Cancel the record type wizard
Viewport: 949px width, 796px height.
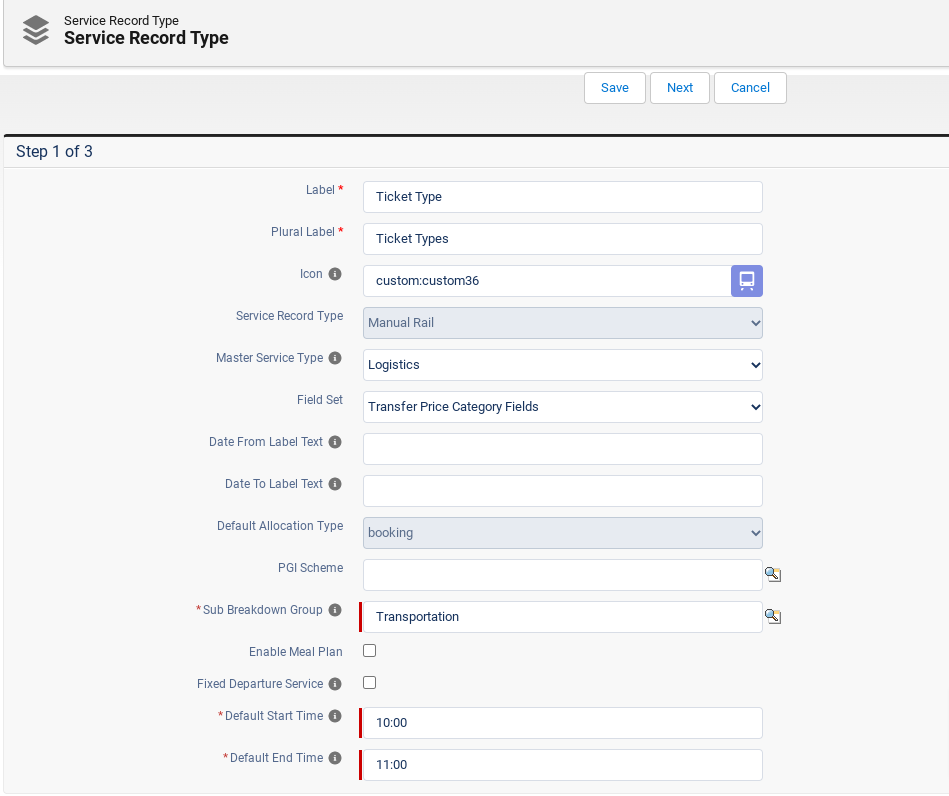[750, 88]
